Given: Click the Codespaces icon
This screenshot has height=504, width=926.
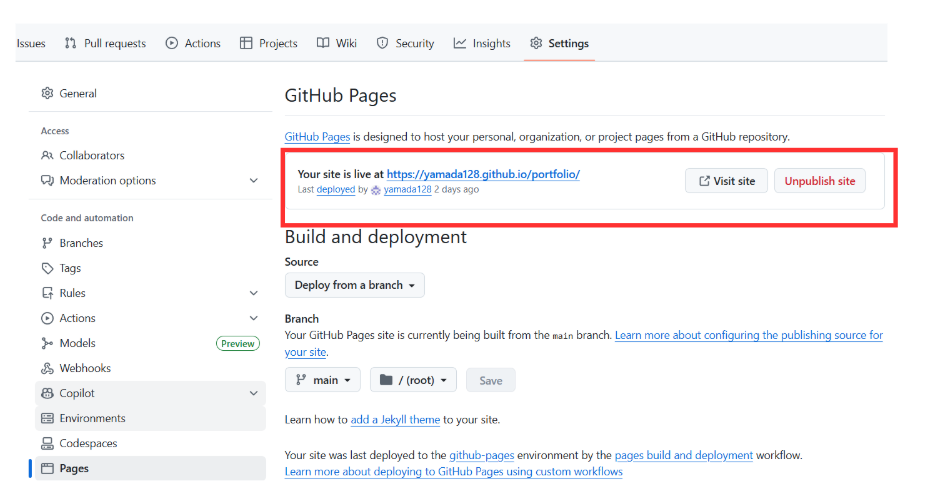Looking at the screenshot, I should [47, 443].
